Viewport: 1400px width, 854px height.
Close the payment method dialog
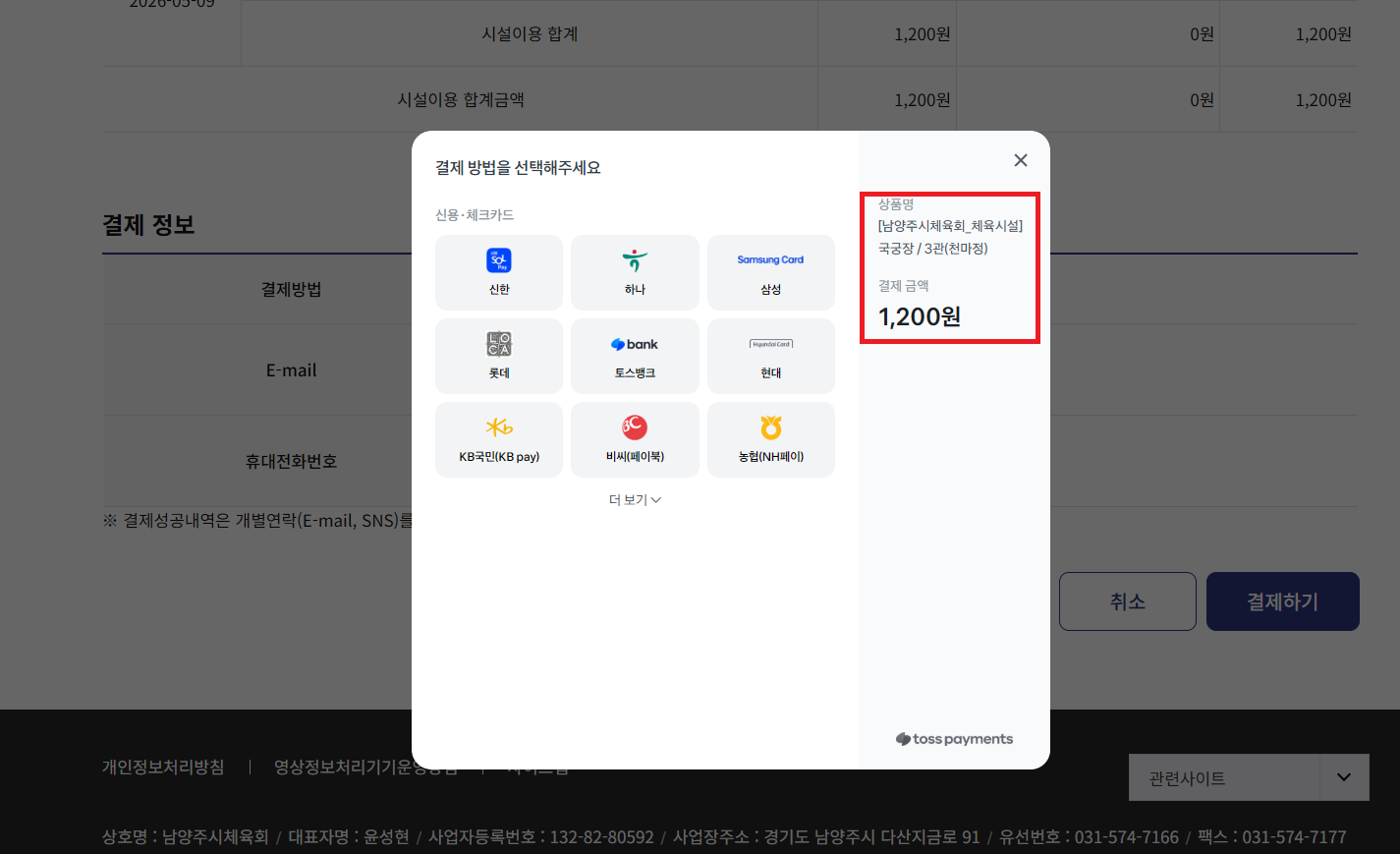pyautogui.click(x=1021, y=160)
